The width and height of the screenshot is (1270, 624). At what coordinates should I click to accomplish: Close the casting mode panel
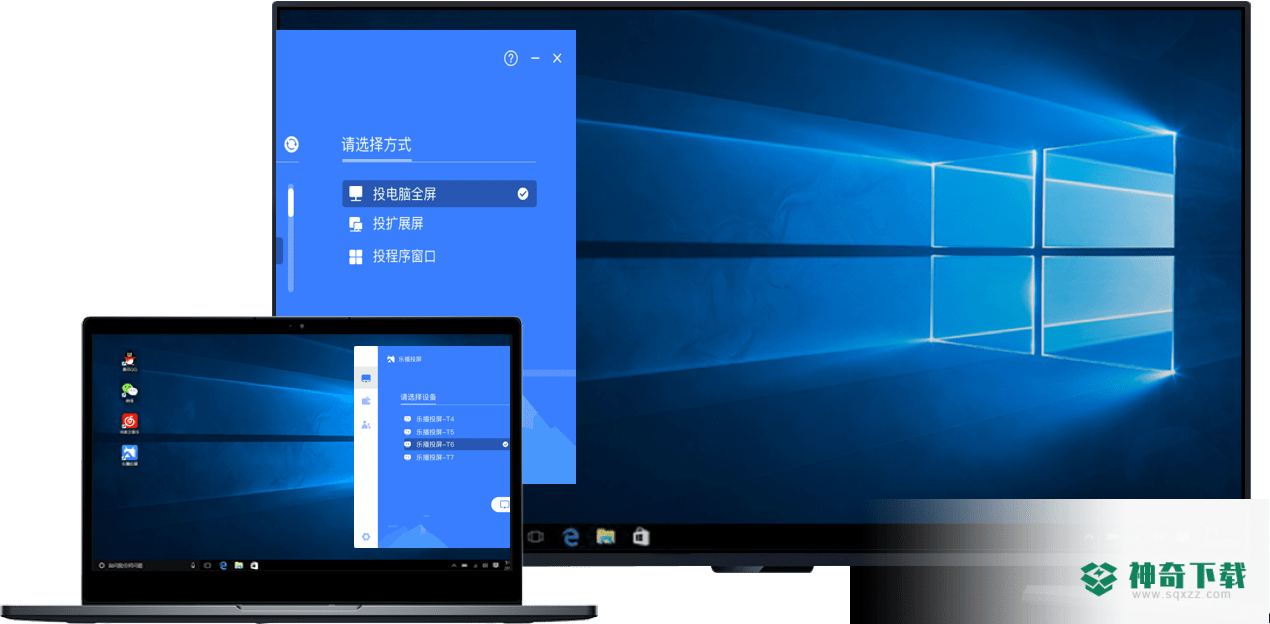557,59
